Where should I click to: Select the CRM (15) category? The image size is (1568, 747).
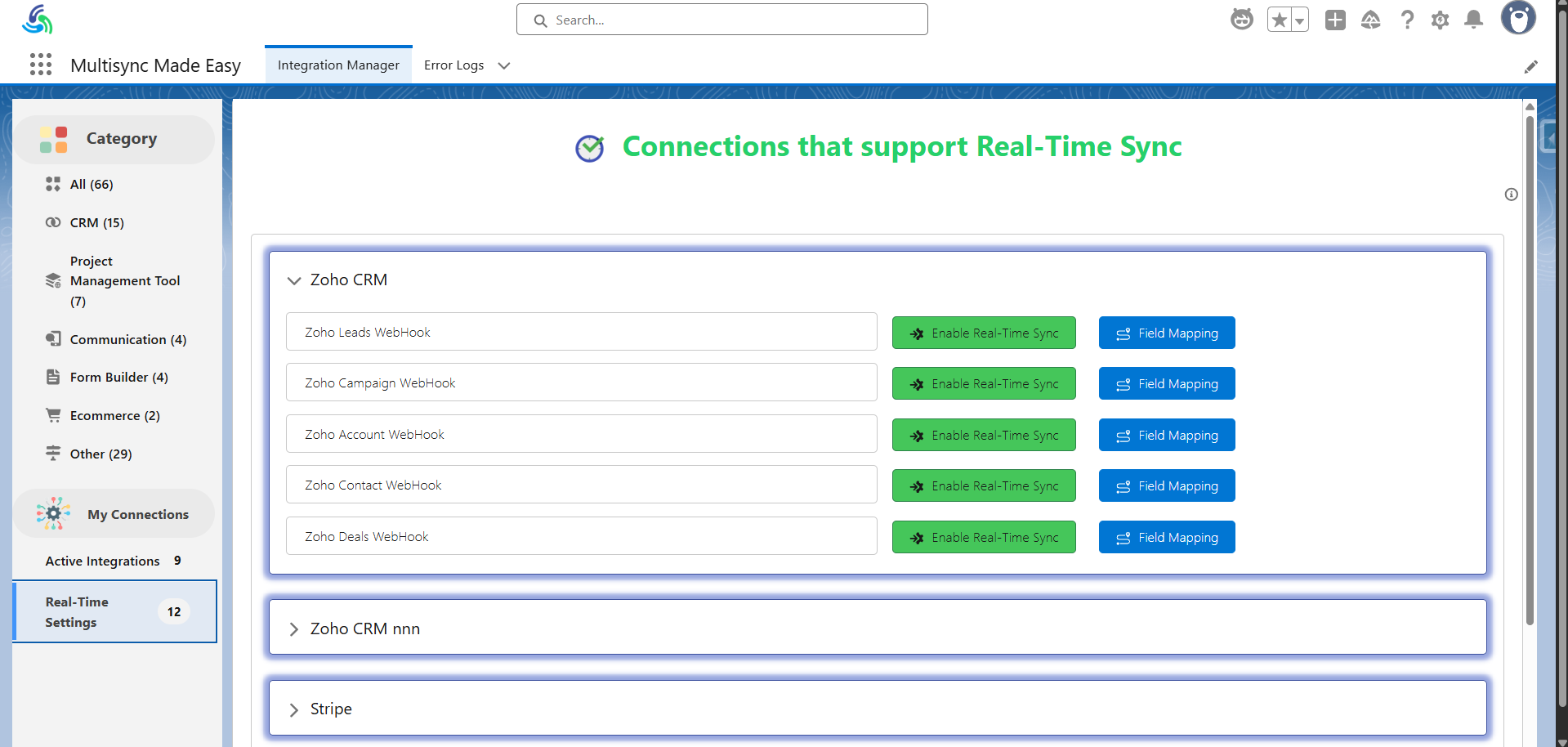(x=96, y=222)
